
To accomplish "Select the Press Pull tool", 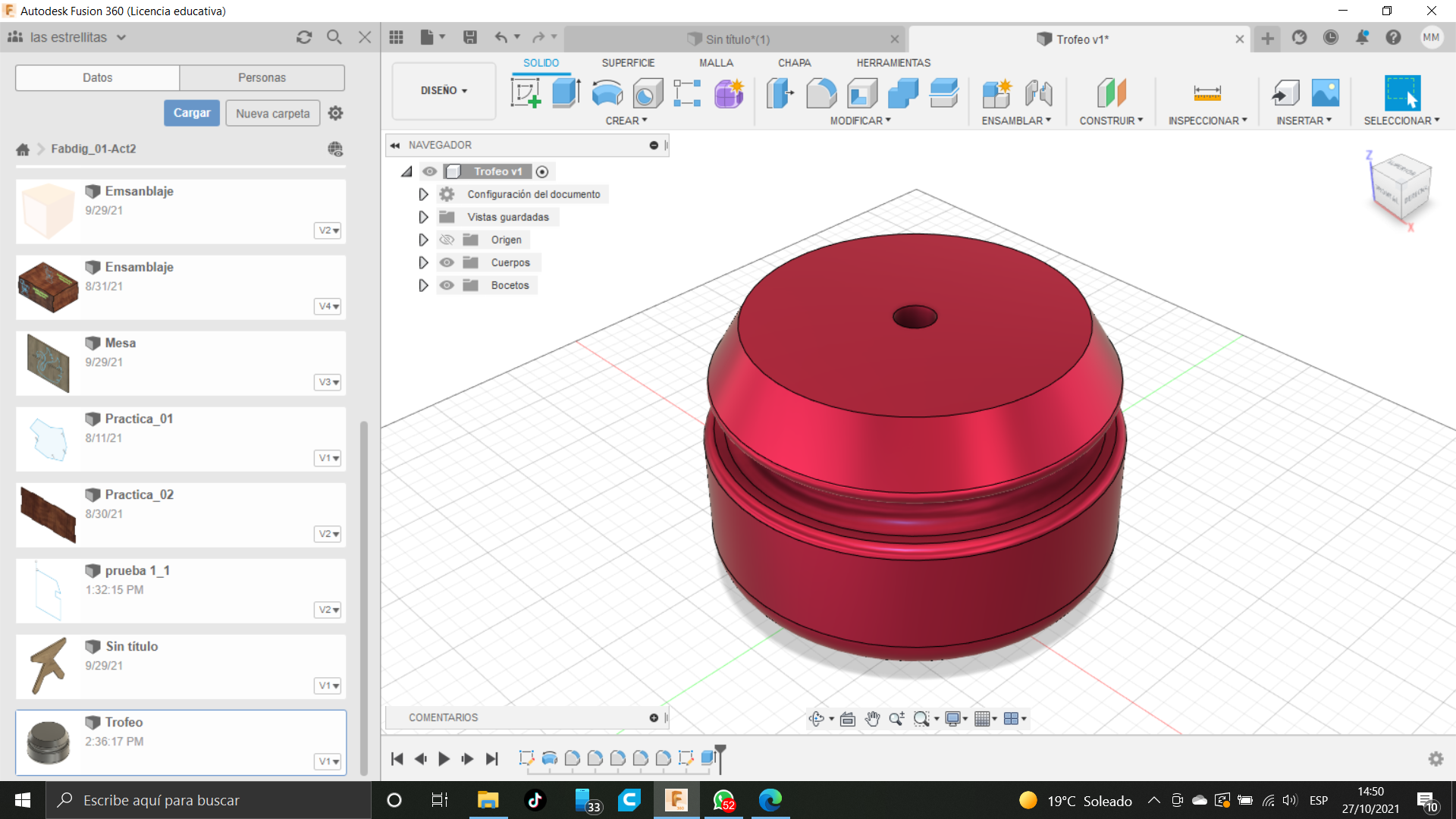I will coord(780,93).
